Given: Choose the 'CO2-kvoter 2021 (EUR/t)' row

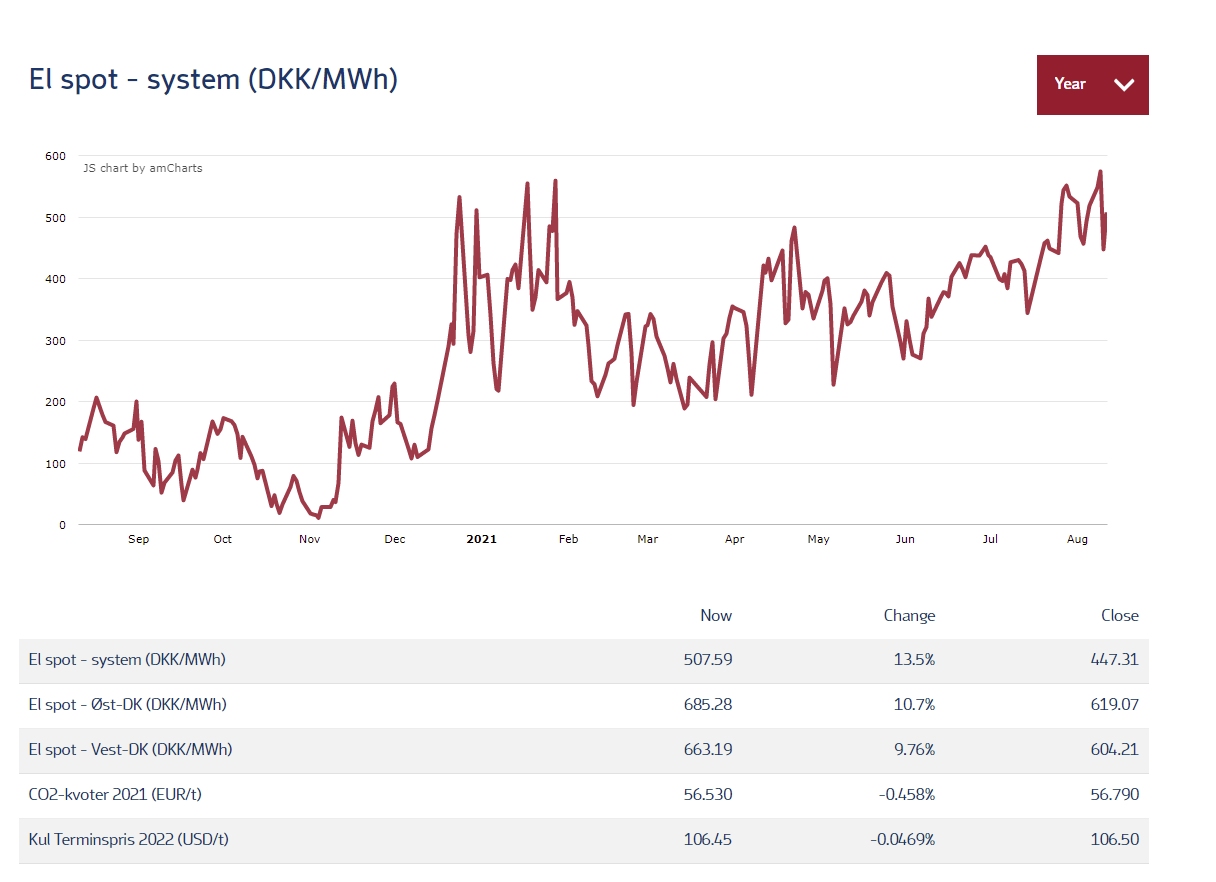Looking at the screenshot, I should tap(120, 794).
